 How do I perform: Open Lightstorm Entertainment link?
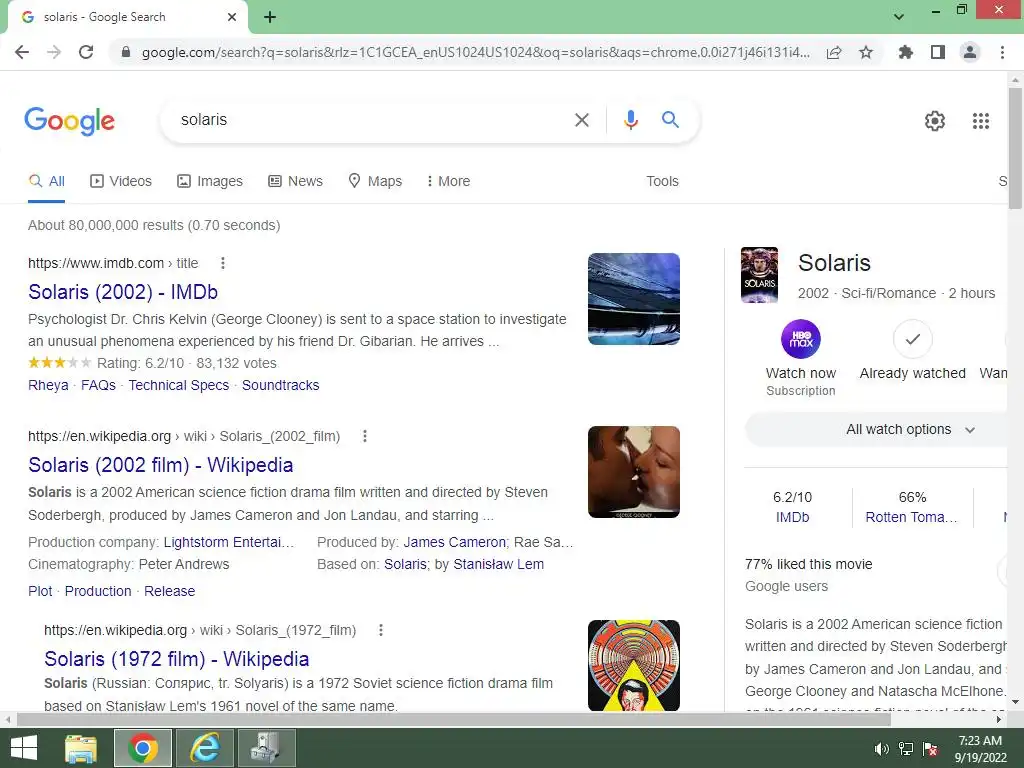pyautogui.click(x=229, y=542)
